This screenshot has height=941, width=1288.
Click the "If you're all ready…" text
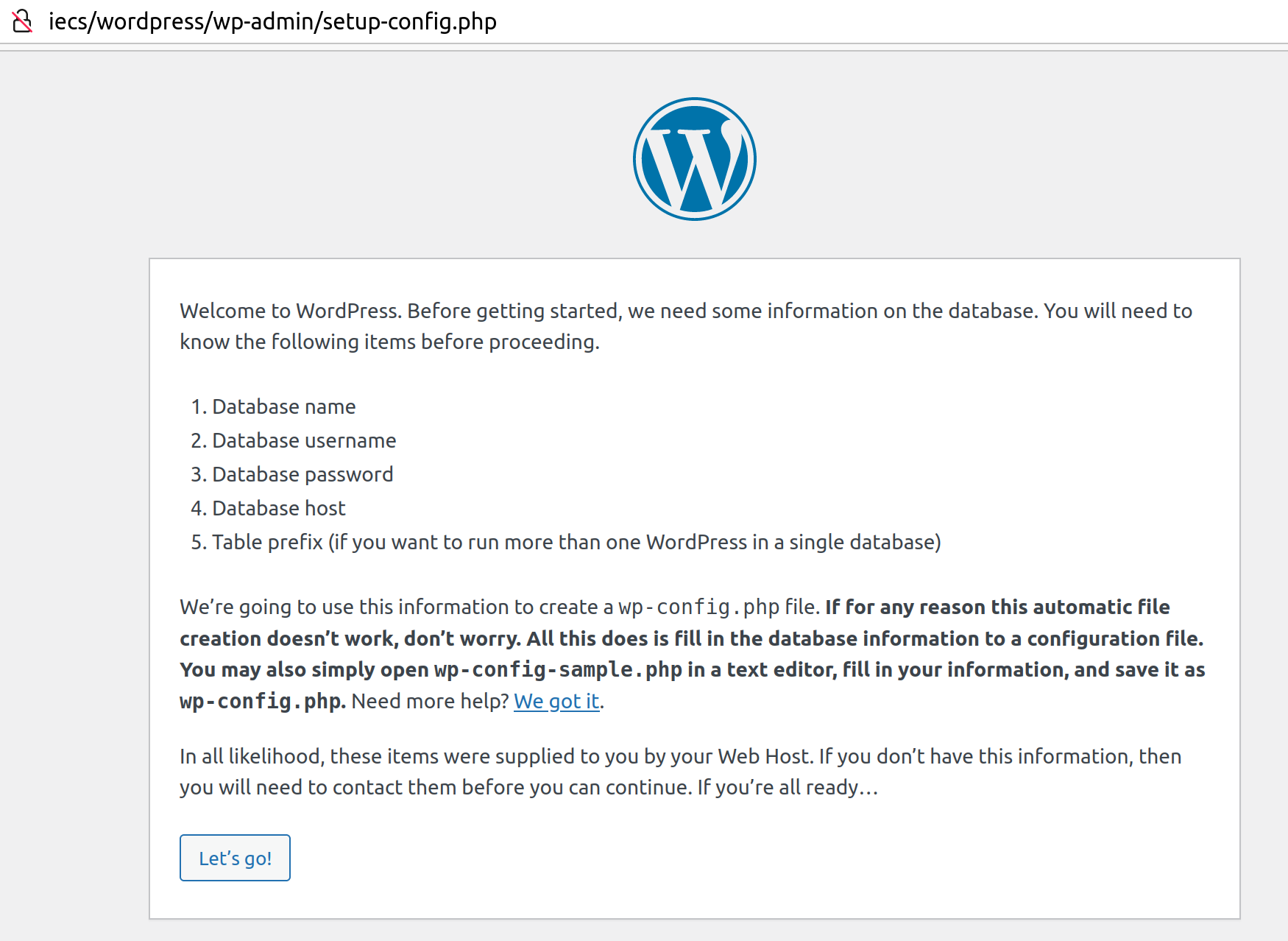click(788, 787)
